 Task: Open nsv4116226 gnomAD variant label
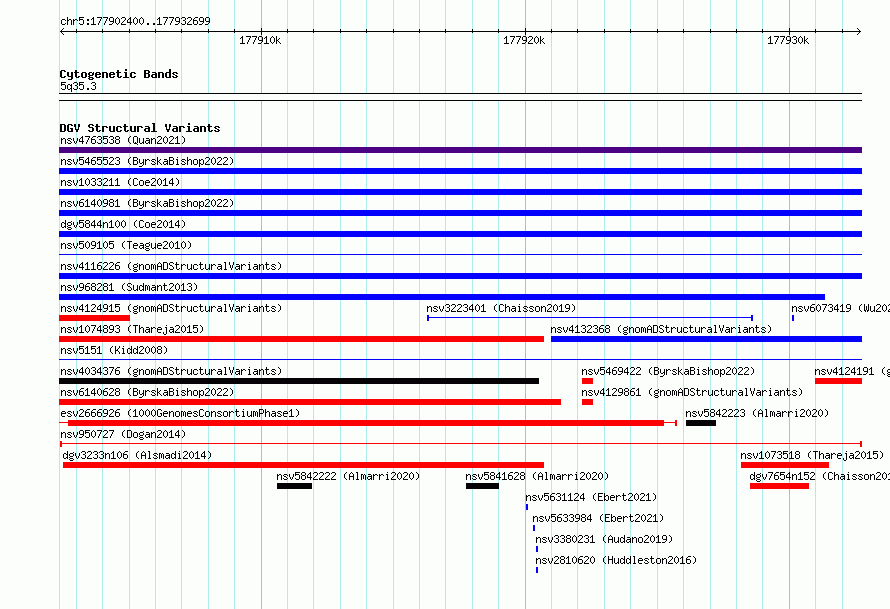pyautogui.click(x=171, y=266)
